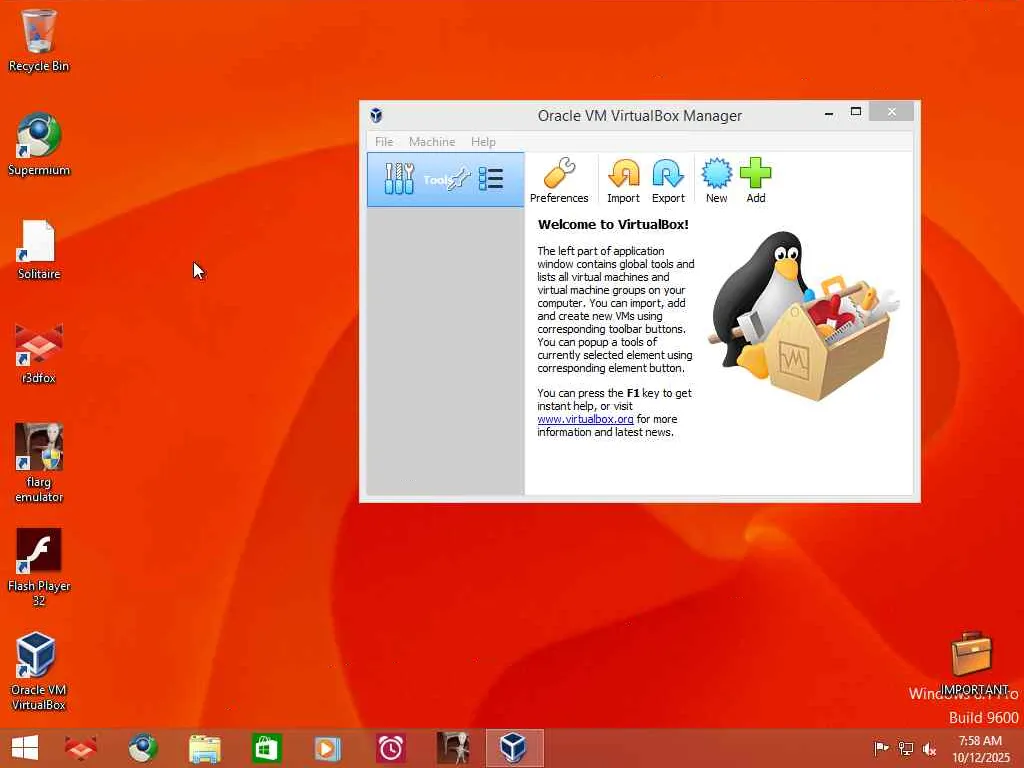Select the Recycle Bin desktop icon
The height and width of the screenshot is (768, 1024).
coord(39,40)
